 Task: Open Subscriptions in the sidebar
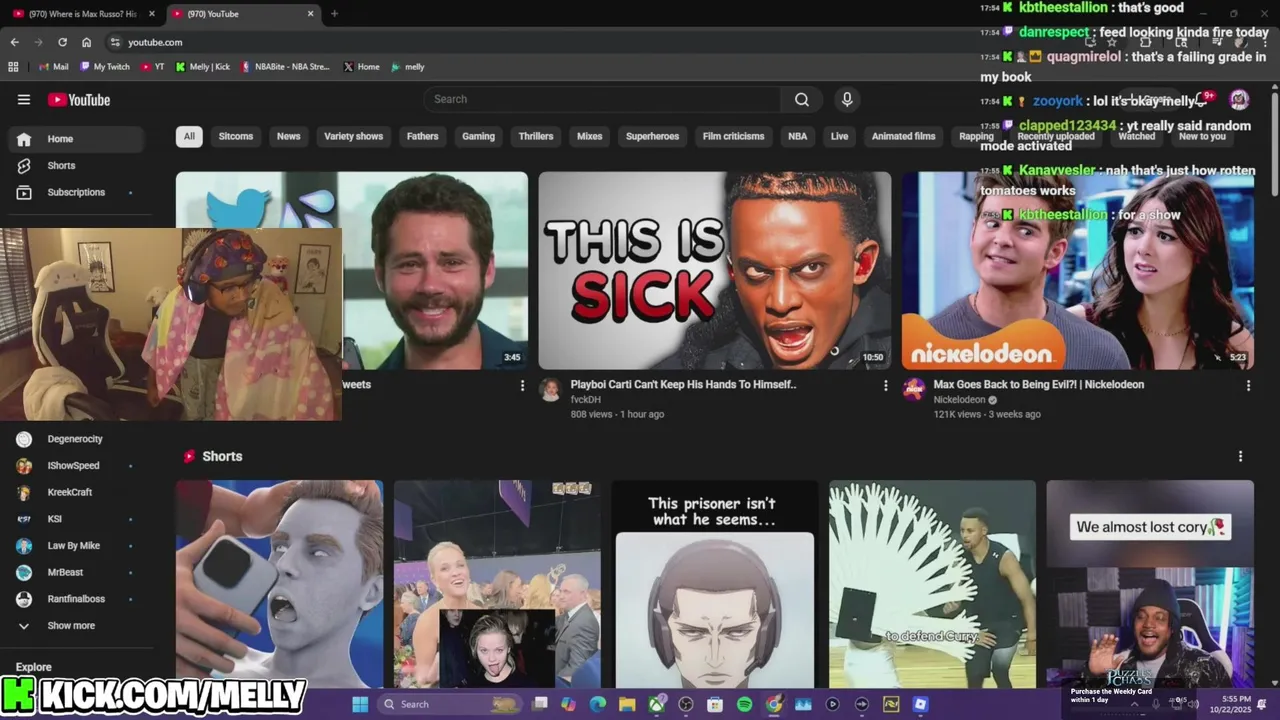point(78,192)
